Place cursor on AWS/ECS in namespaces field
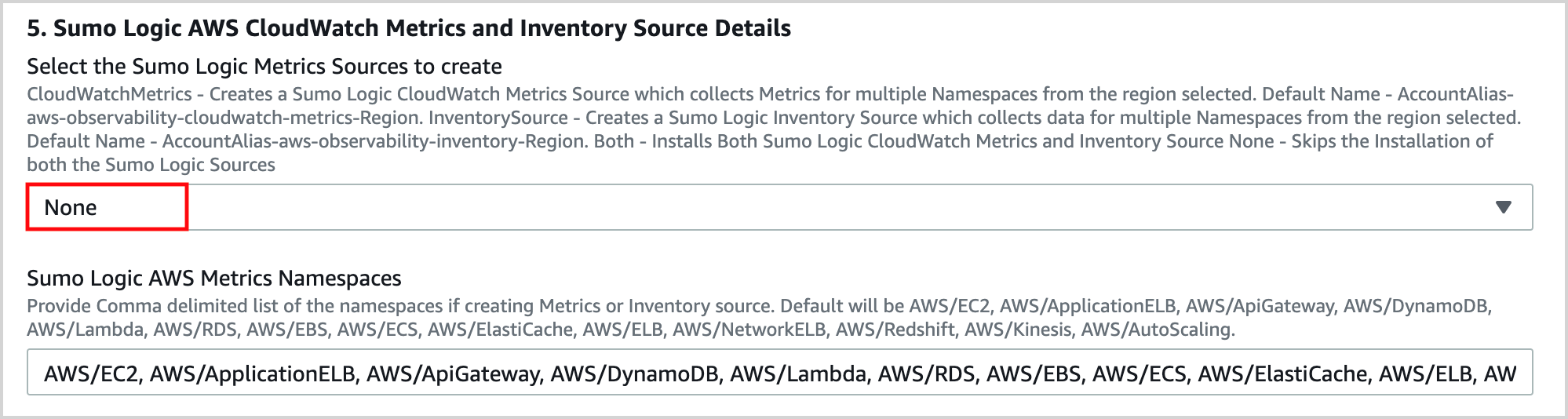The image size is (1568, 419). click(x=1140, y=374)
